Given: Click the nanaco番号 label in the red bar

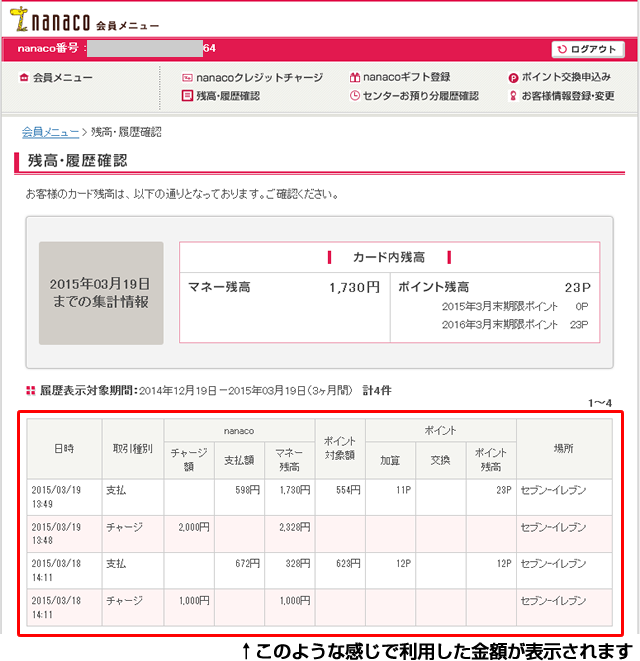Looking at the screenshot, I should [x=48, y=48].
